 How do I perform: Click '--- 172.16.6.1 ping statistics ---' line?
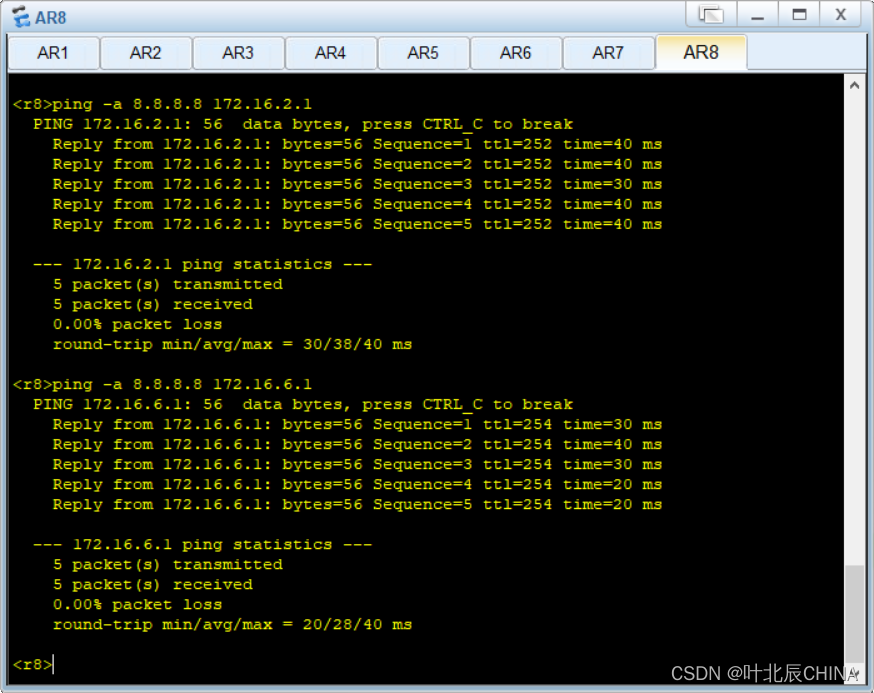pos(202,545)
